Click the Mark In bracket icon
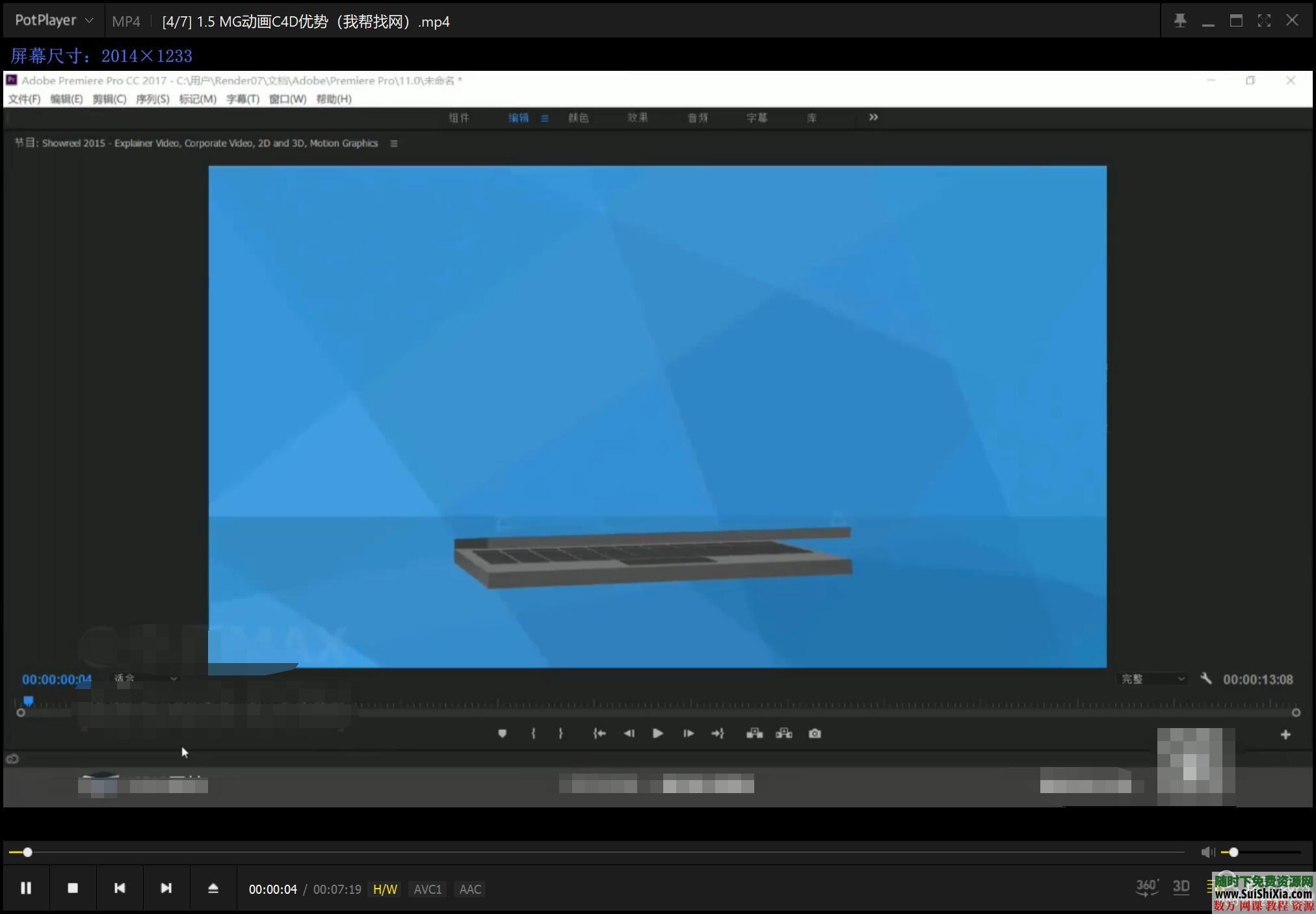The height and width of the screenshot is (914, 1316). pos(533,733)
